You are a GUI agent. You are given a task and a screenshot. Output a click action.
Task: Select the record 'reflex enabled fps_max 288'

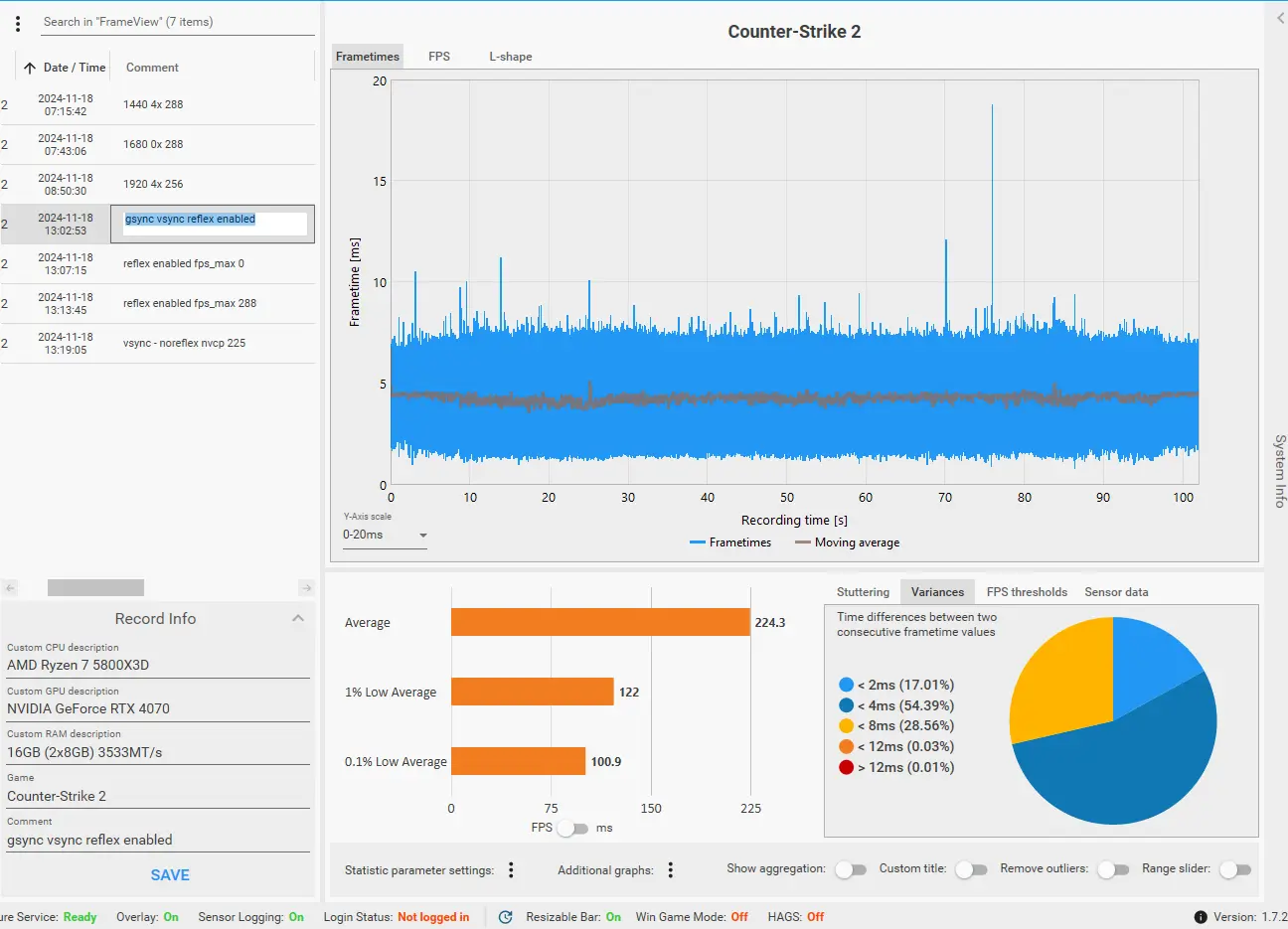click(x=158, y=303)
